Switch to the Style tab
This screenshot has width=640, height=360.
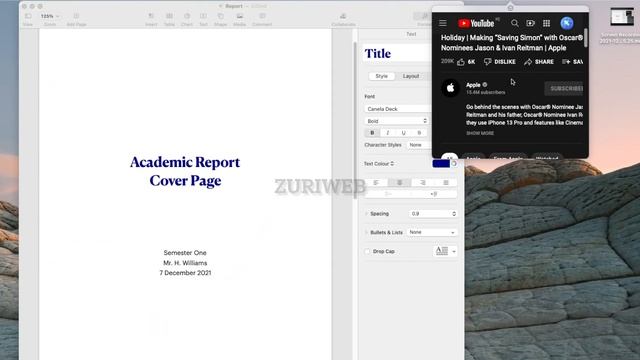coord(382,76)
